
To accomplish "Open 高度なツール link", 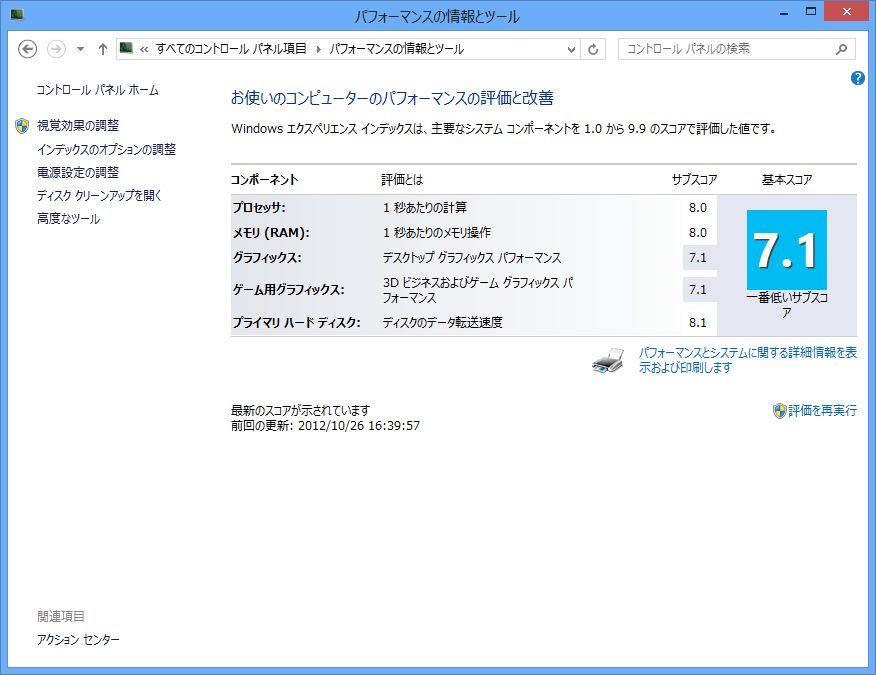I will (x=68, y=219).
